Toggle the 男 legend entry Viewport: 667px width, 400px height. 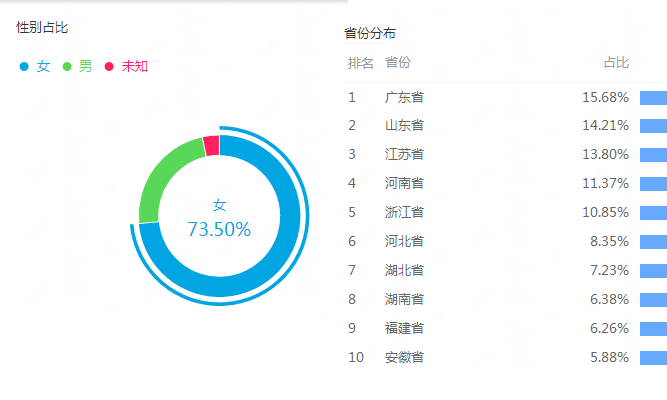78,66
